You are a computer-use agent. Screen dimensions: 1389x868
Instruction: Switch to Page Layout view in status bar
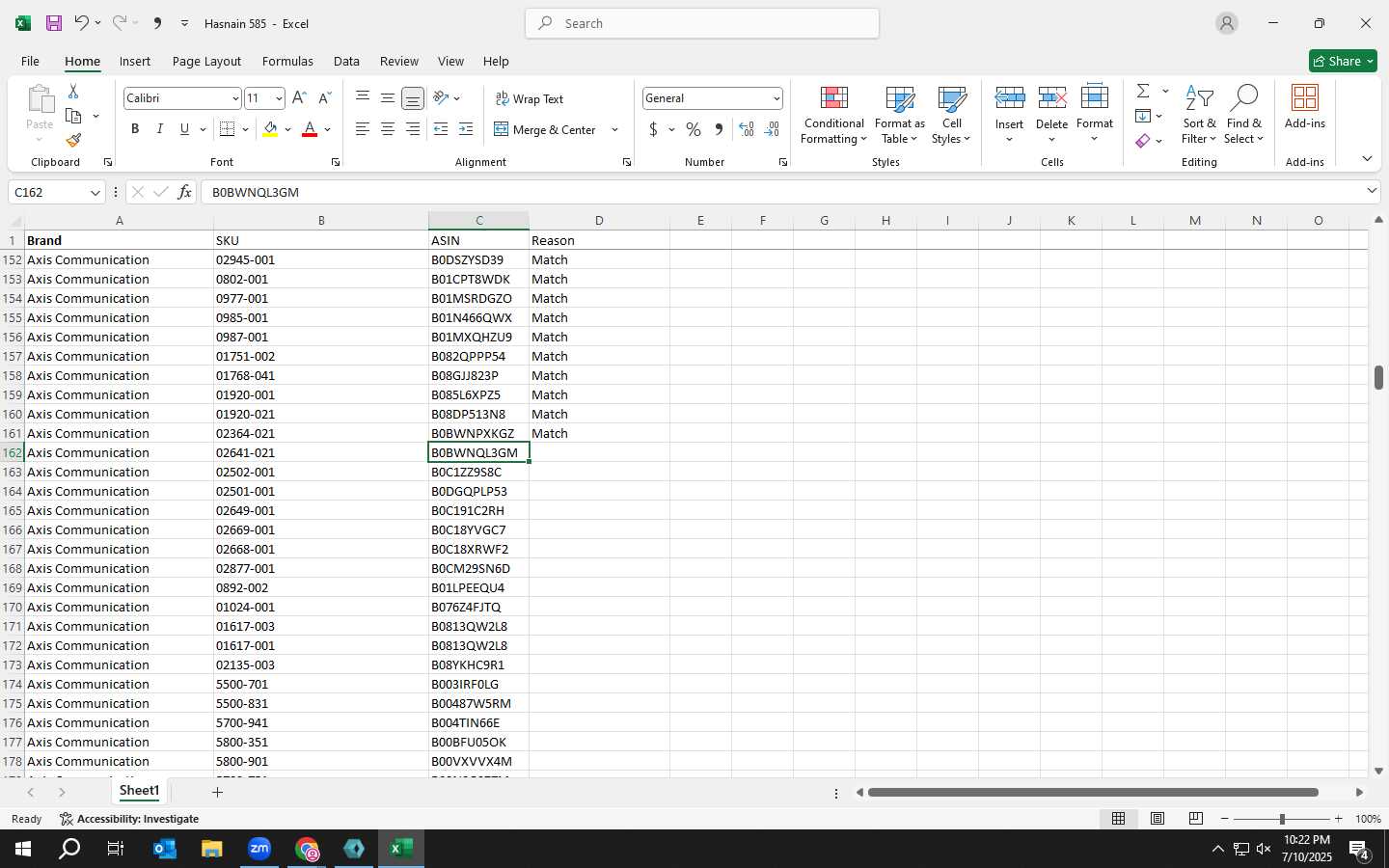coord(1157,819)
